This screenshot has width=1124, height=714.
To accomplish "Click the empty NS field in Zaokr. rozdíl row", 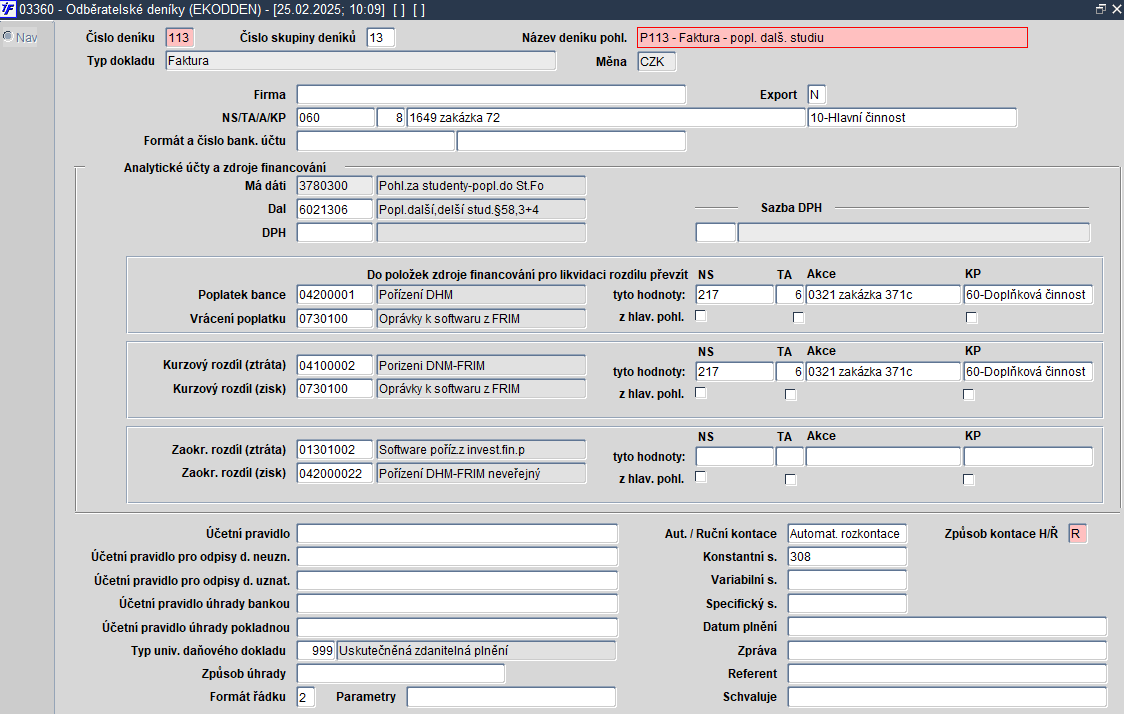I will coord(735,457).
